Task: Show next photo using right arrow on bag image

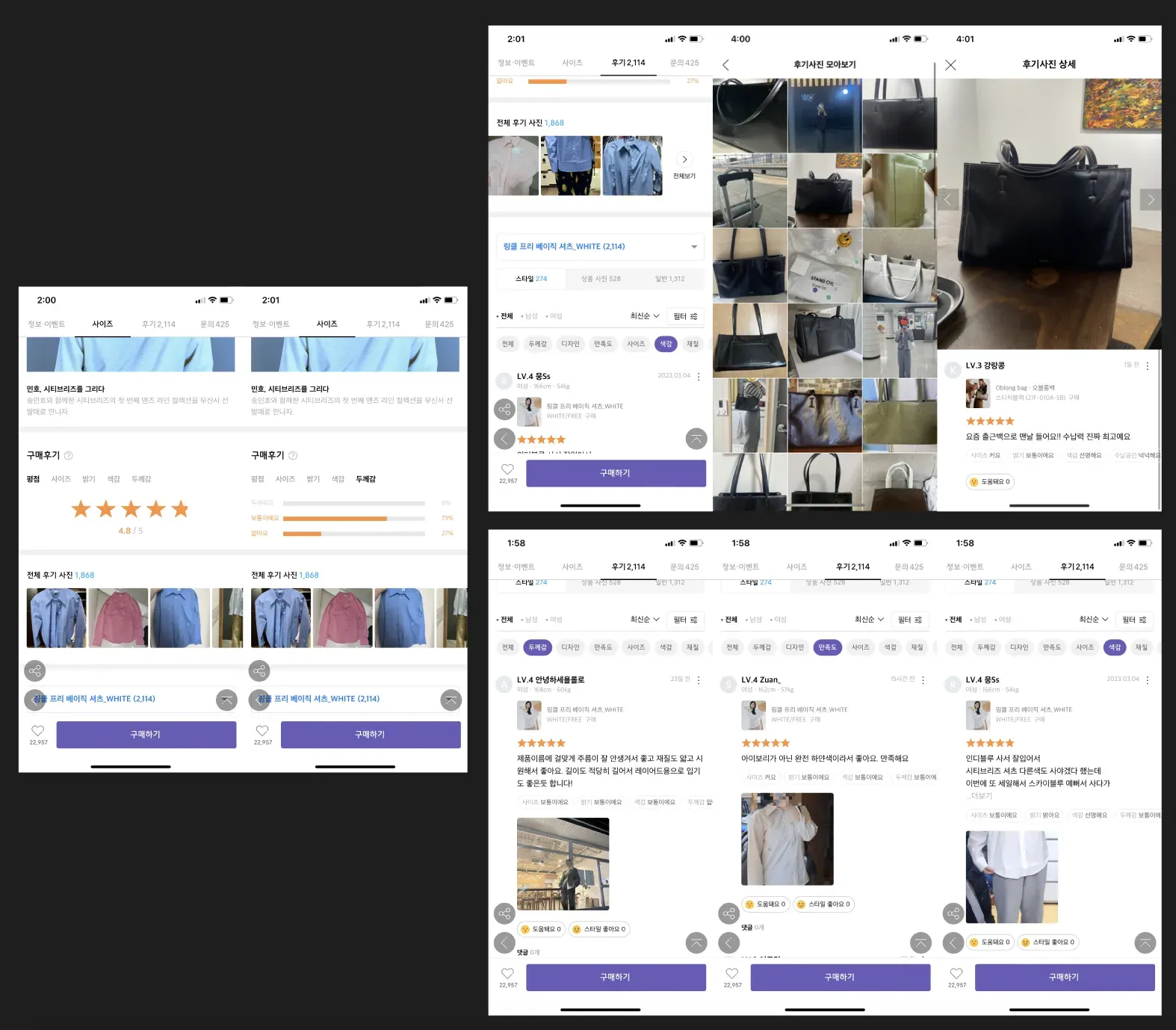Action: coord(1151,200)
